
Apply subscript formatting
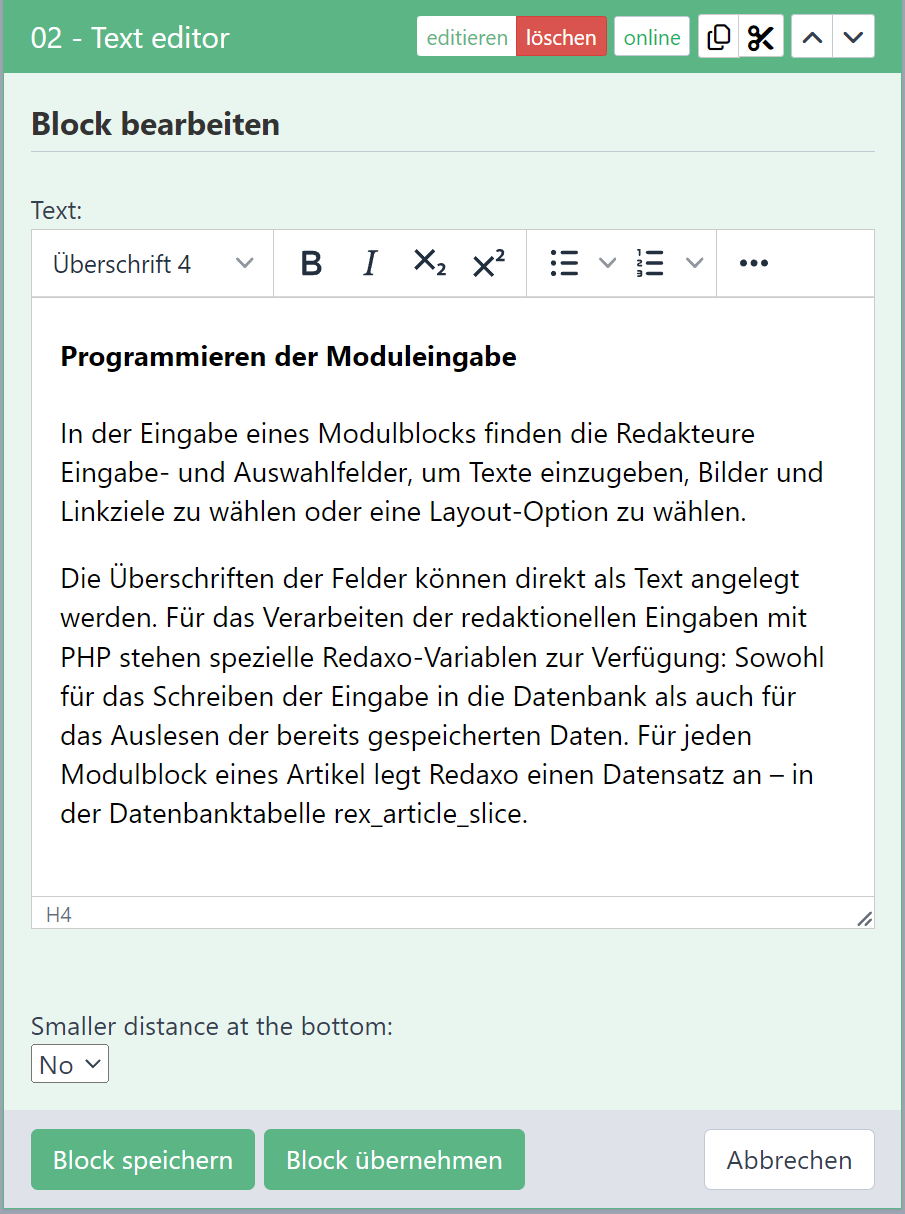tap(429, 264)
